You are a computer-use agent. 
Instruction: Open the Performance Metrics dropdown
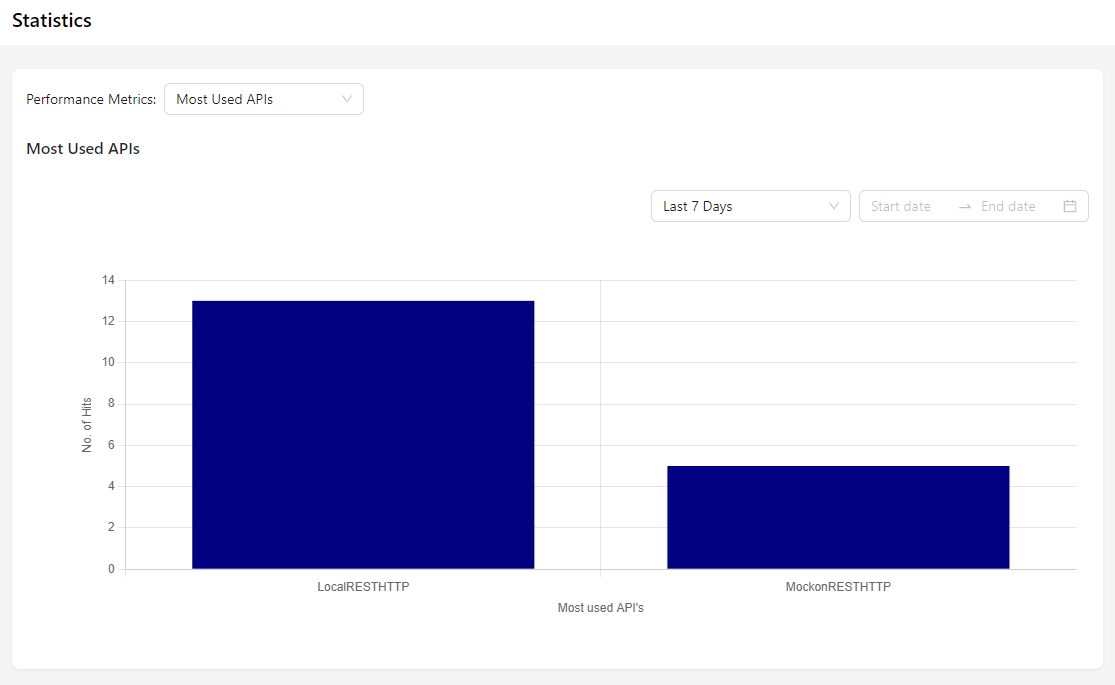click(263, 99)
